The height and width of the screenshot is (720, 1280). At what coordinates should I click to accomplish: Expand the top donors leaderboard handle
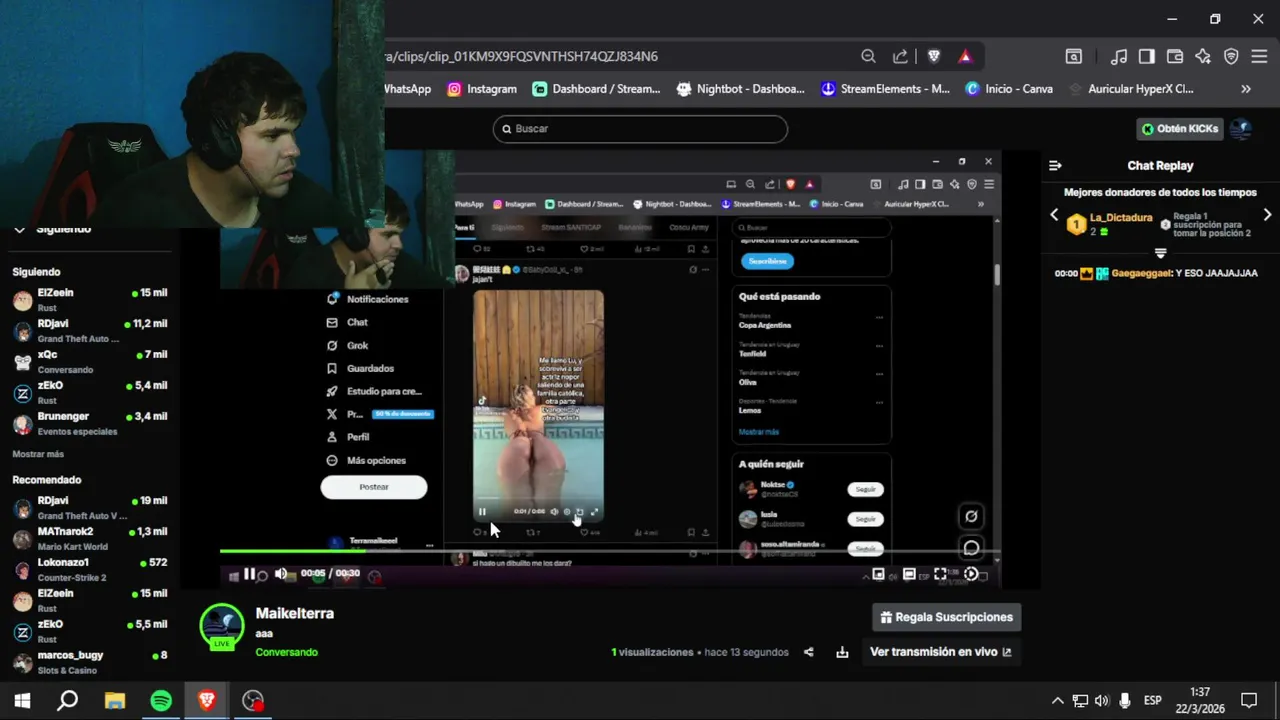[1160, 253]
